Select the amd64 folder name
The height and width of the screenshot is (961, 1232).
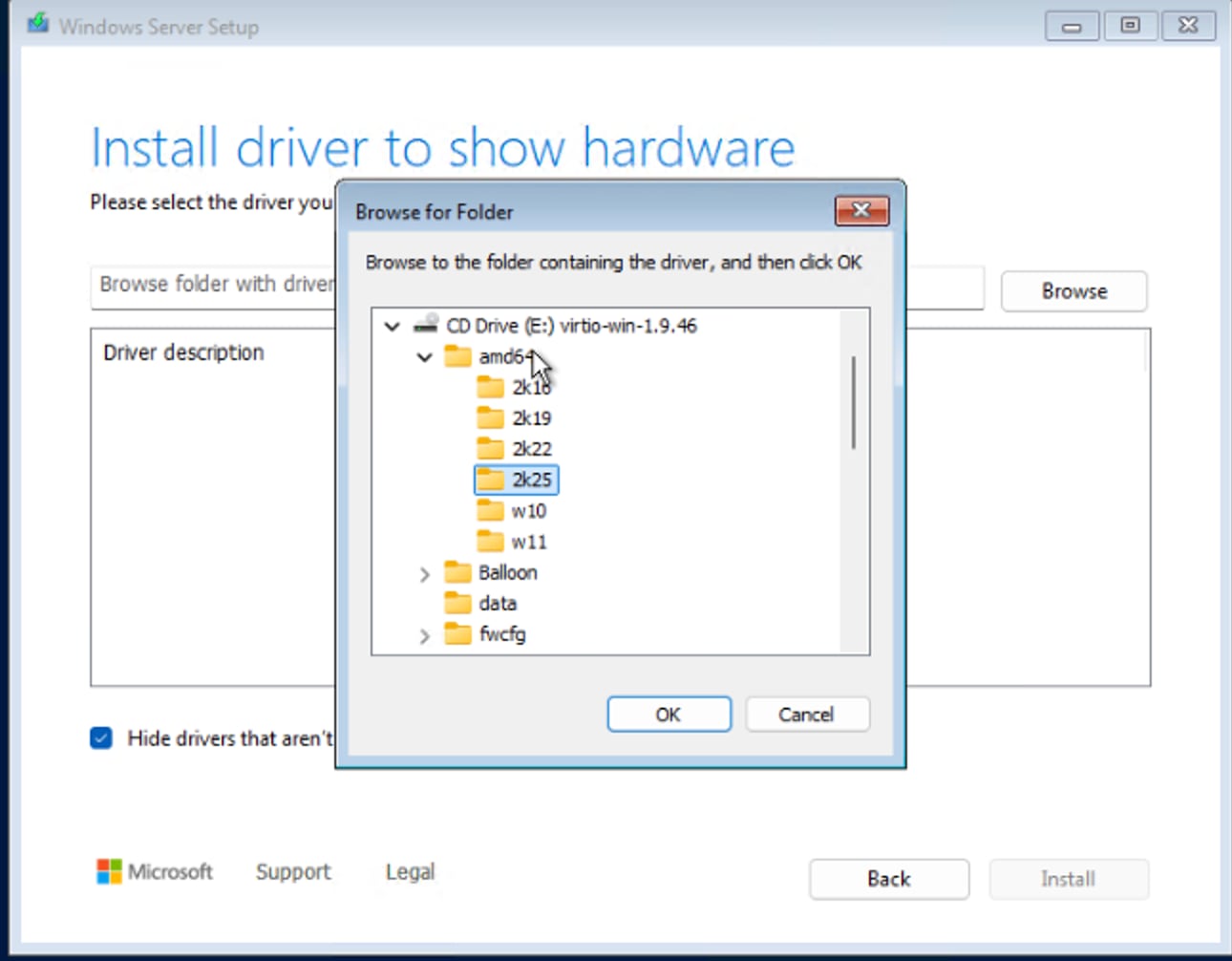[505, 356]
